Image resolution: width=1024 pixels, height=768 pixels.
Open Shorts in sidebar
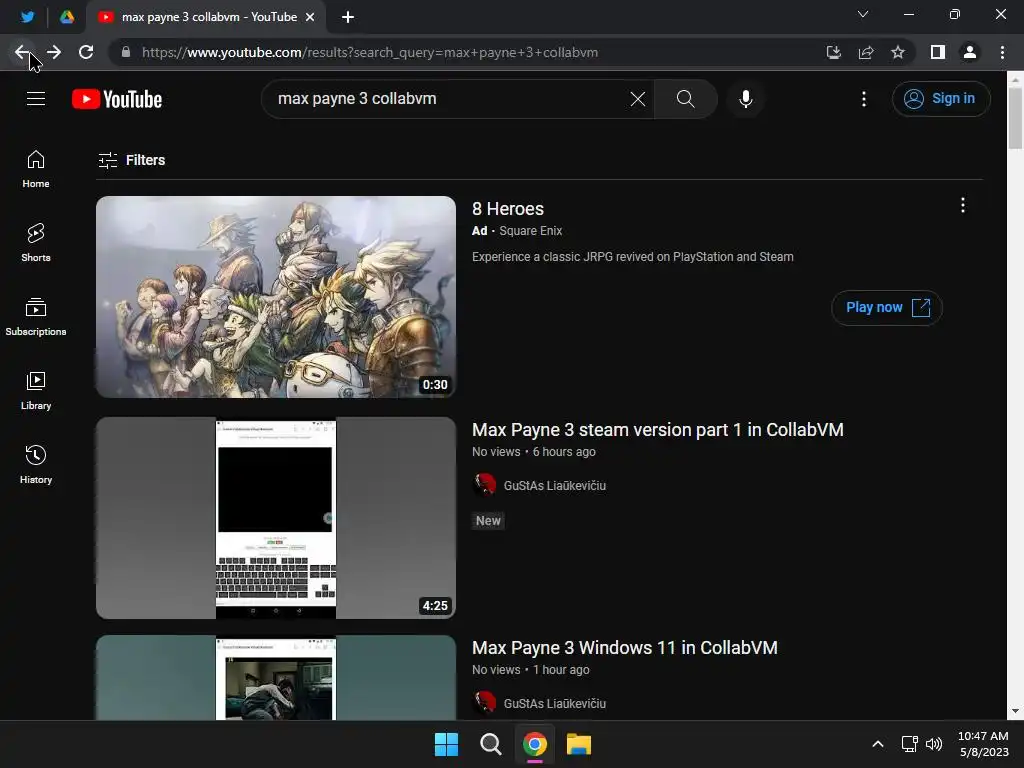click(36, 243)
